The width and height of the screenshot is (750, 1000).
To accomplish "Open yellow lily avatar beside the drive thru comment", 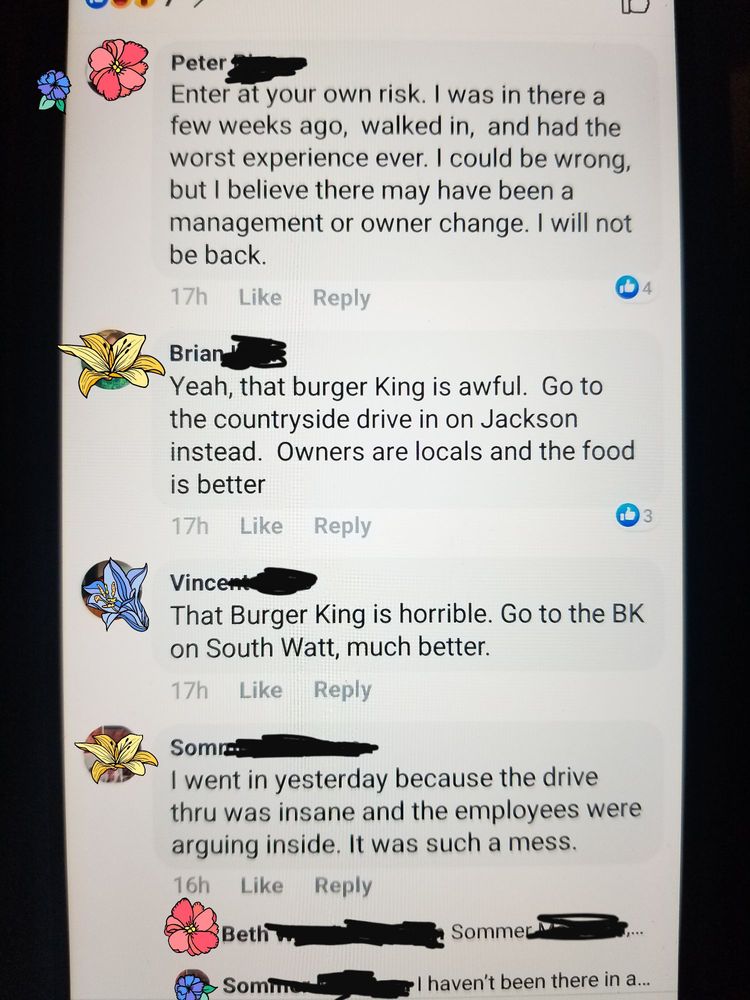I will click(116, 756).
